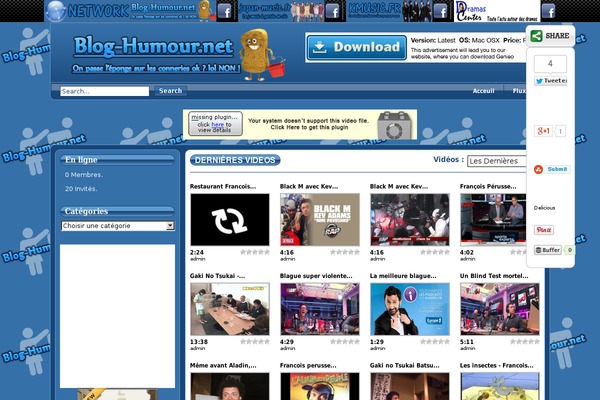This screenshot has height=400, width=600.
Task: Rate the Gaki No Tsukai video with stars
Action: (x=255, y=342)
